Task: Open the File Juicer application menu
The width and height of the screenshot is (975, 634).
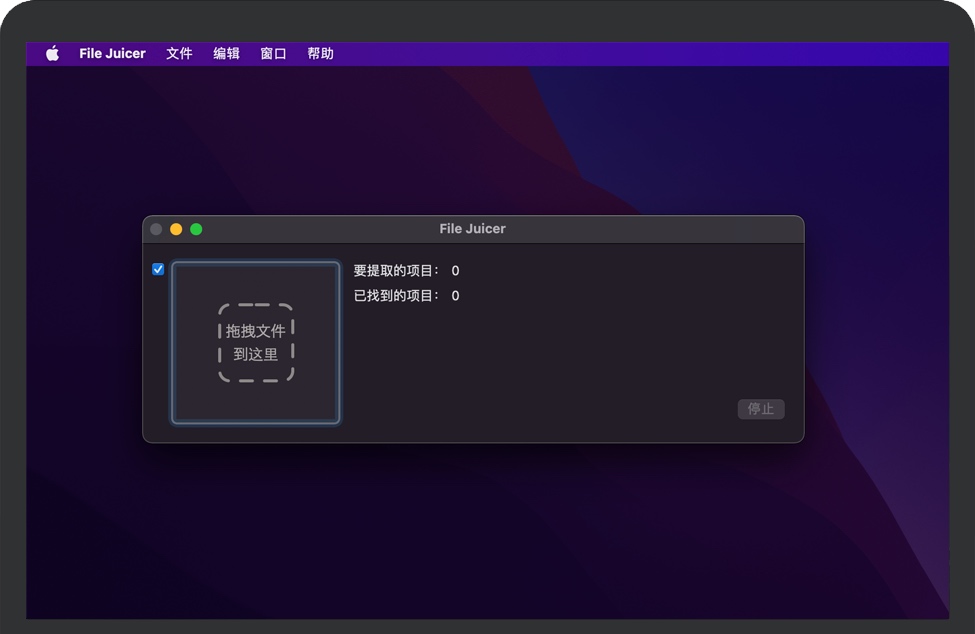Action: click(112, 54)
